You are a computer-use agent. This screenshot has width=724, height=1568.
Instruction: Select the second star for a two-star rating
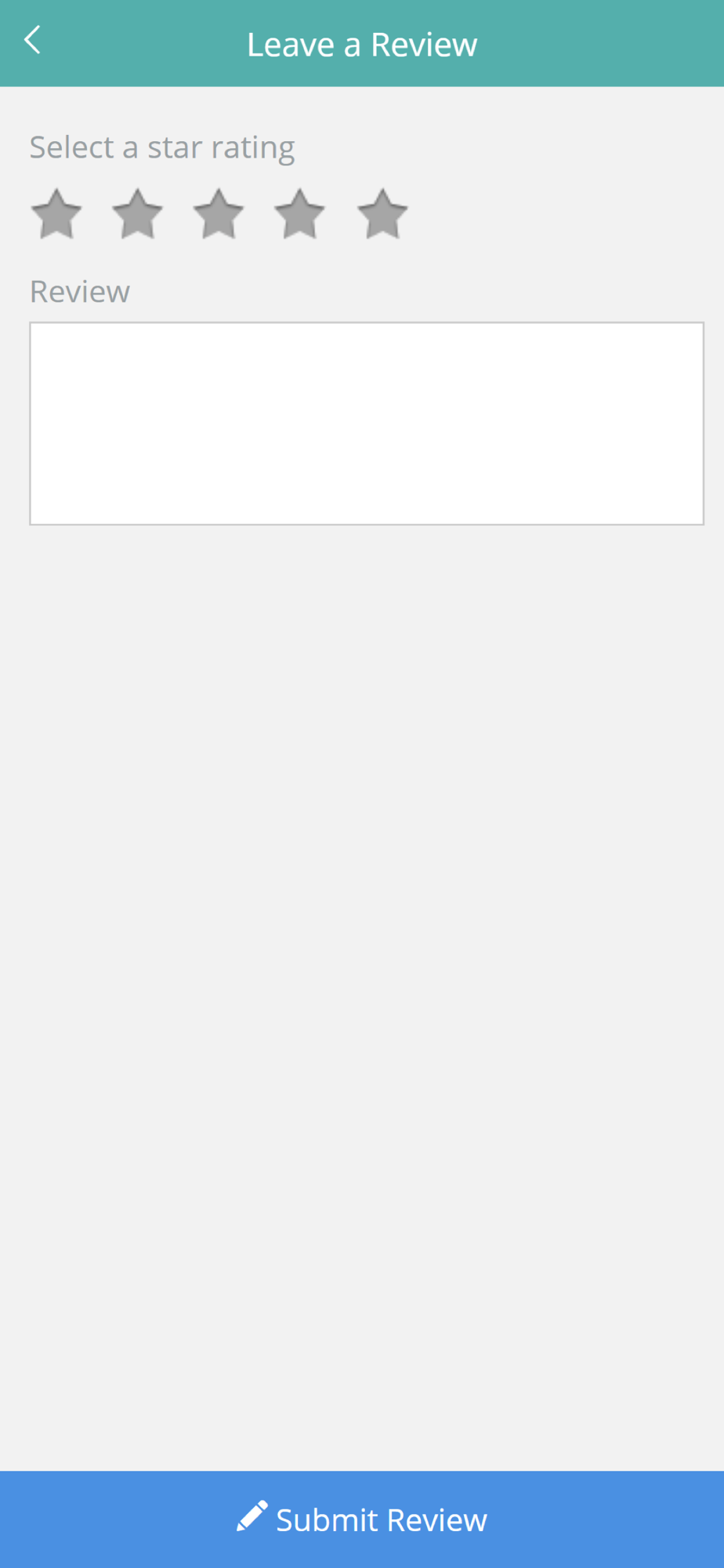click(137, 214)
